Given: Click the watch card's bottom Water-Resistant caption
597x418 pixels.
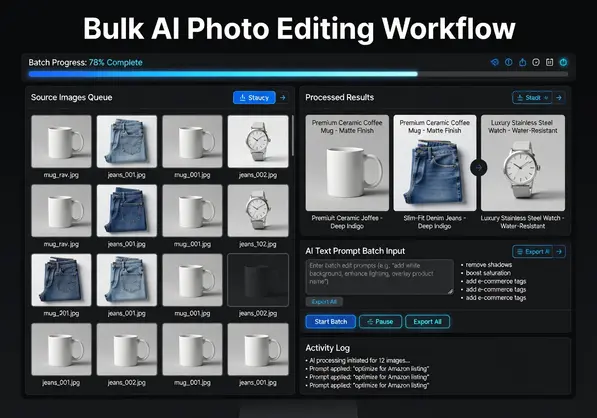Looking at the screenshot, I should click(x=522, y=222).
